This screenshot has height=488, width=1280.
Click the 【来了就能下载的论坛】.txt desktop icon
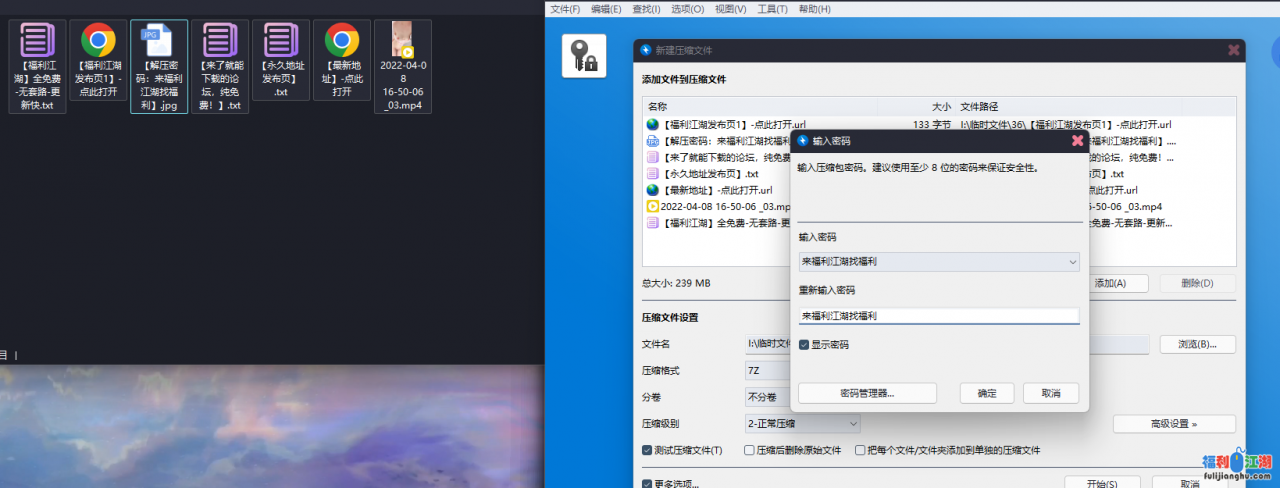220,41
